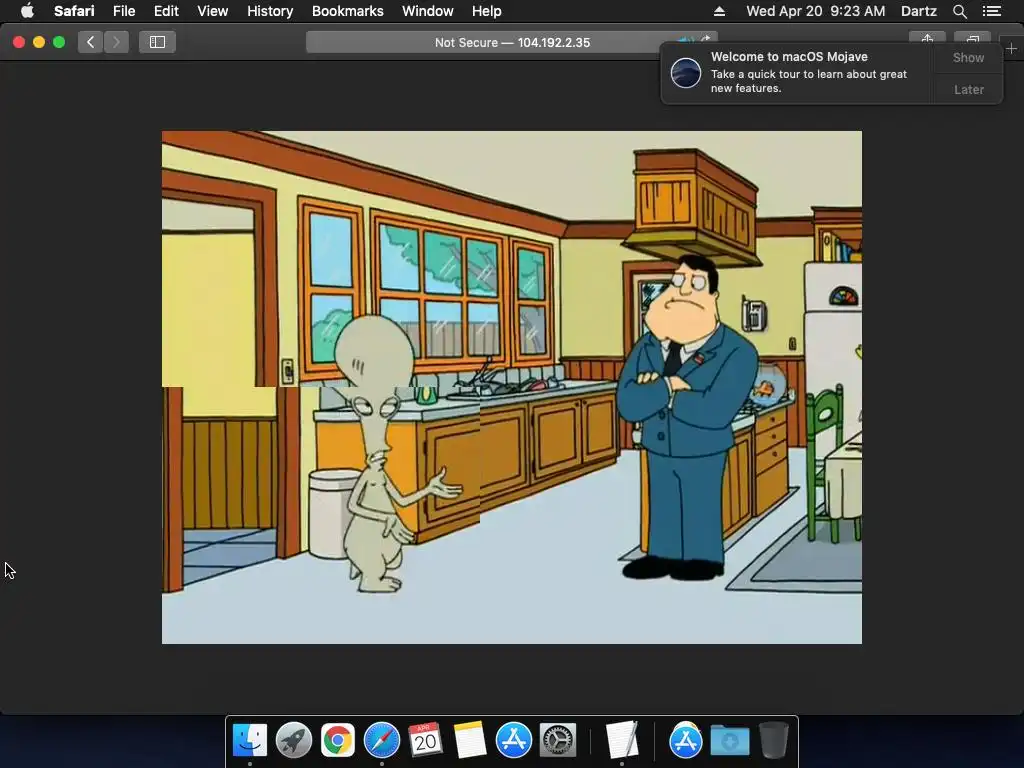Click the forward navigation arrow
Image resolution: width=1024 pixels, height=768 pixels.
tap(116, 42)
